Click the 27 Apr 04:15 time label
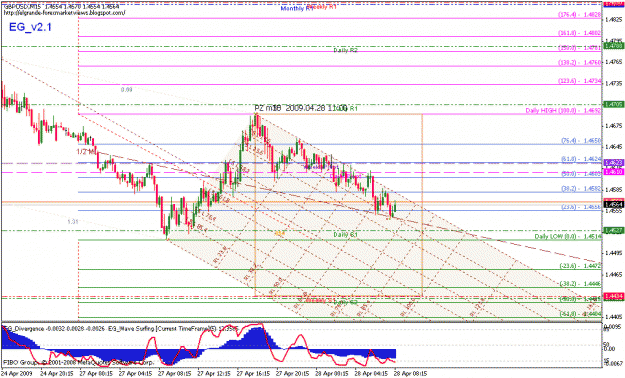This screenshot has height=378, width=625. coord(135,374)
